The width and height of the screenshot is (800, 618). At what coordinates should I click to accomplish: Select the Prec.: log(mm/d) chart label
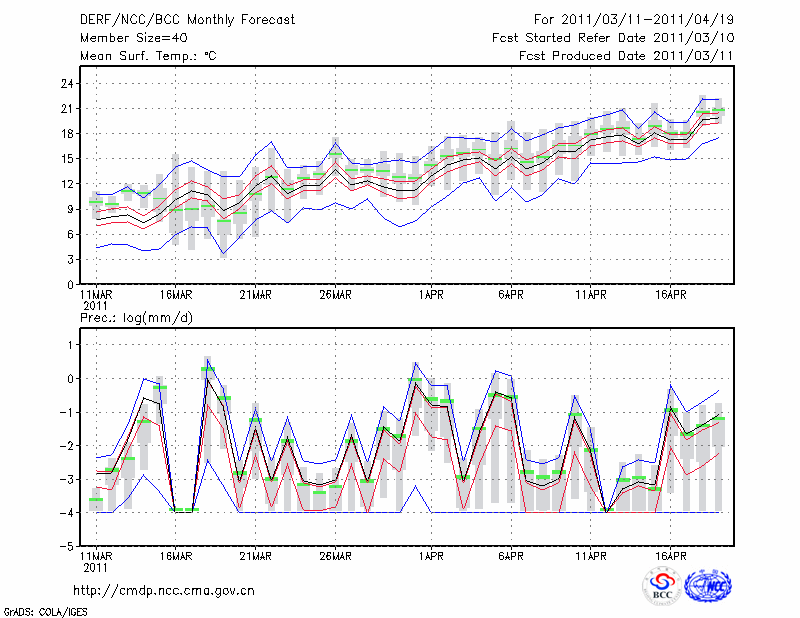point(134,317)
